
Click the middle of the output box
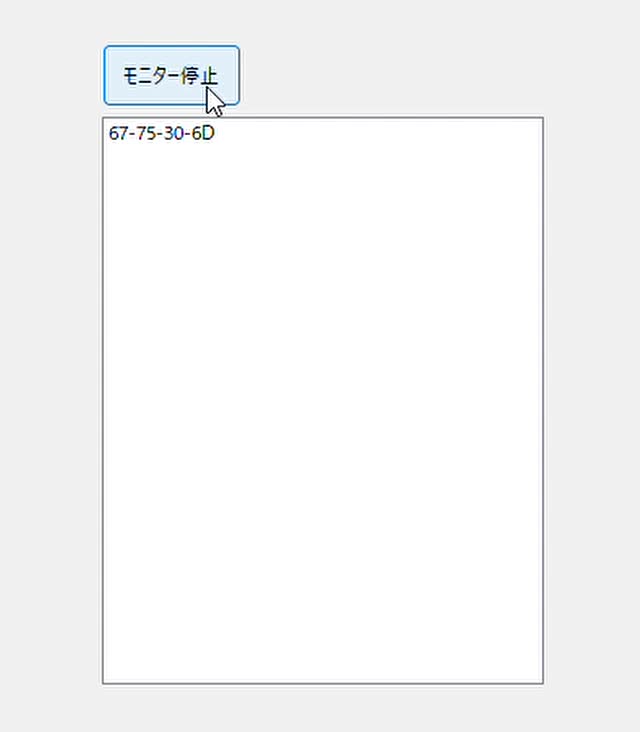click(323, 401)
